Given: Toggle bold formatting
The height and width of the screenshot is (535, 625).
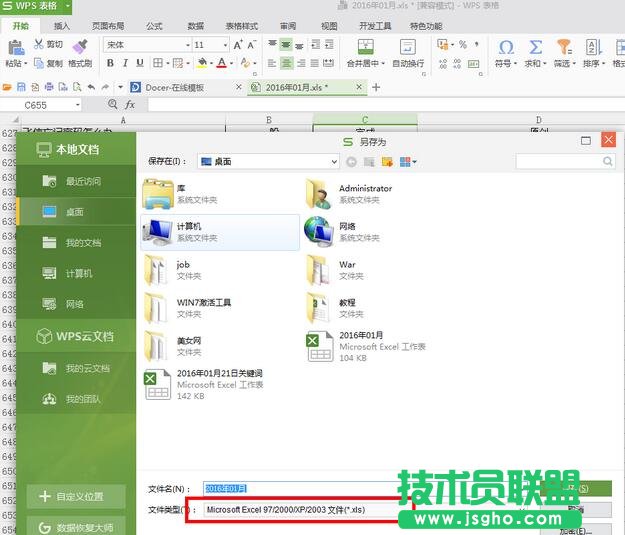Looking at the screenshot, I should coord(110,63).
